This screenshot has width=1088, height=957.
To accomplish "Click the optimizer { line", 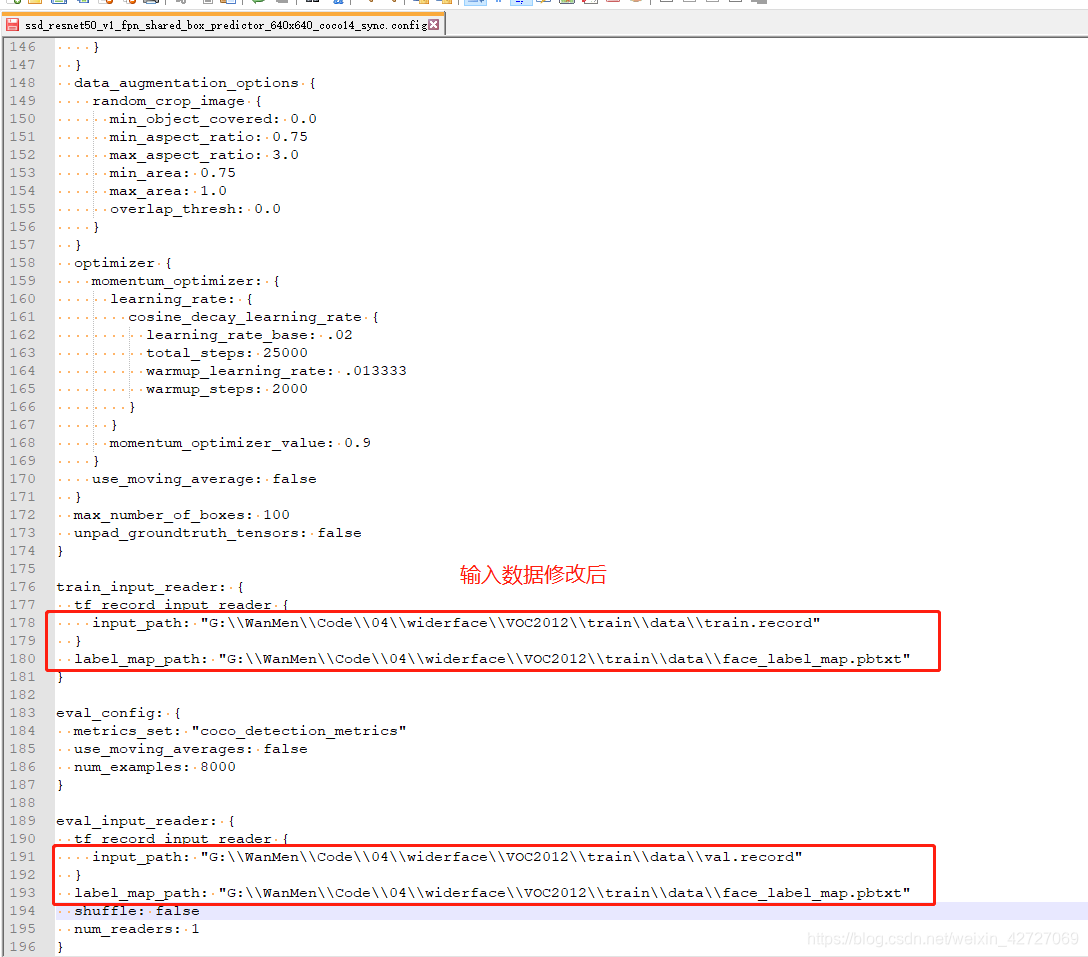I will (123, 264).
